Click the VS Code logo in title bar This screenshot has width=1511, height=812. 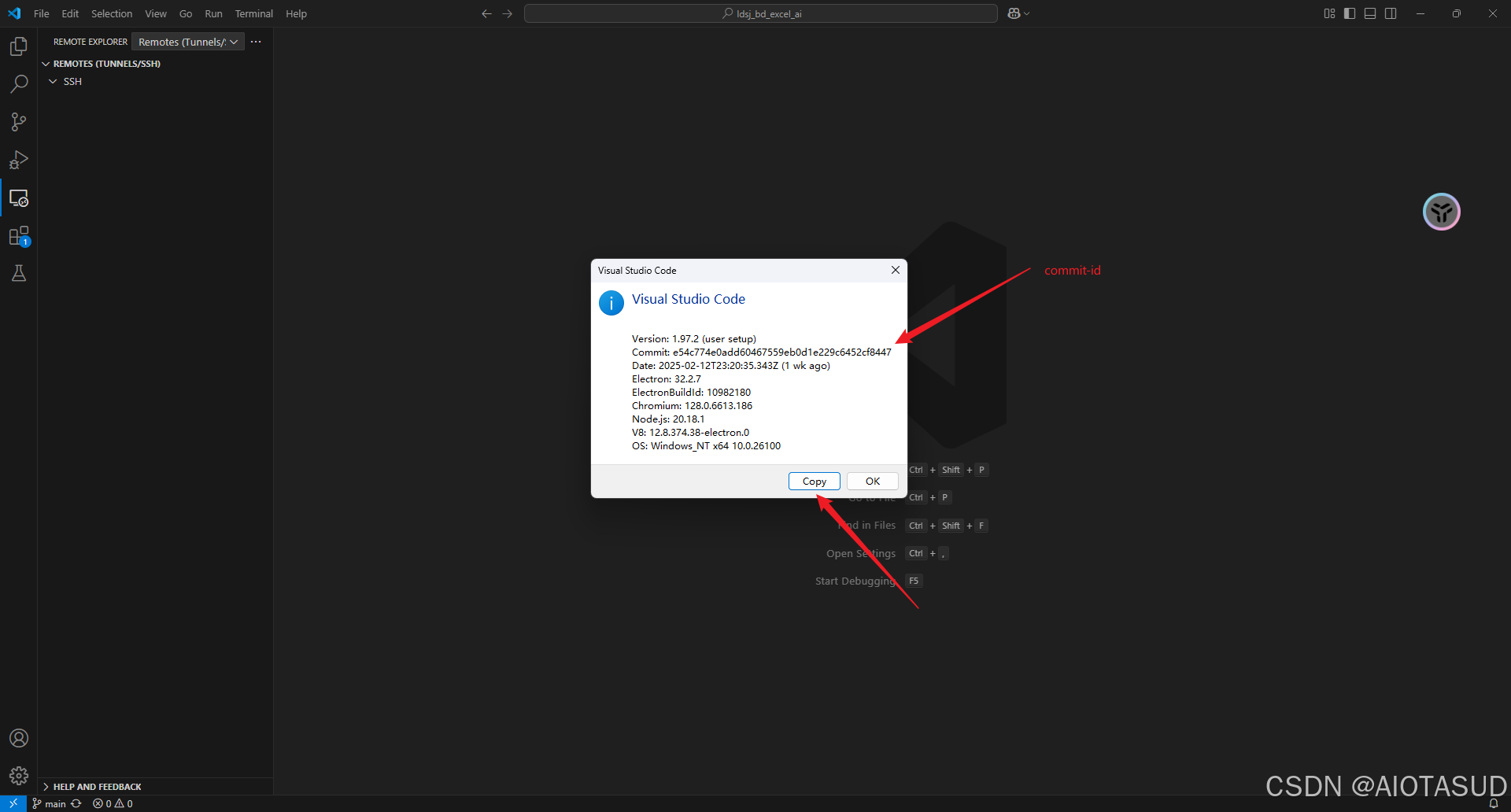tap(14, 13)
